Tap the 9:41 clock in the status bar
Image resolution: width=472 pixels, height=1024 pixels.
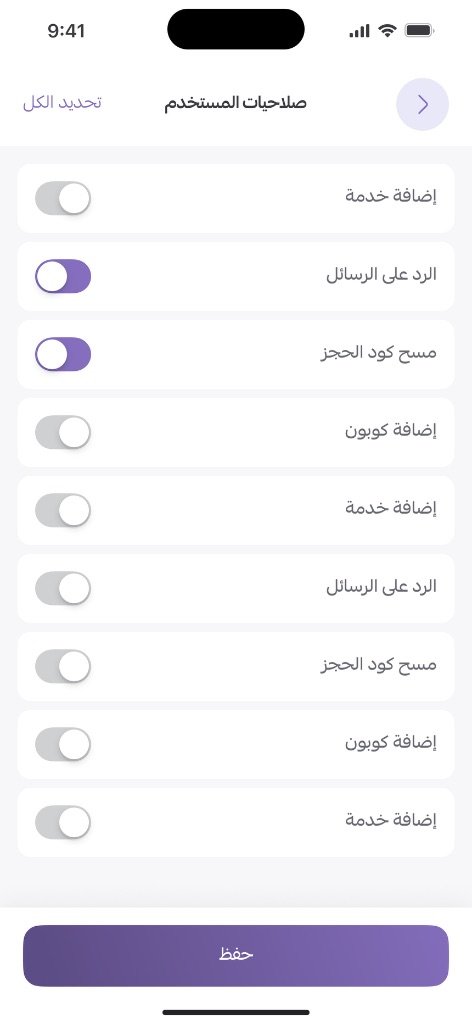pyautogui.click(x=66, y=31)
